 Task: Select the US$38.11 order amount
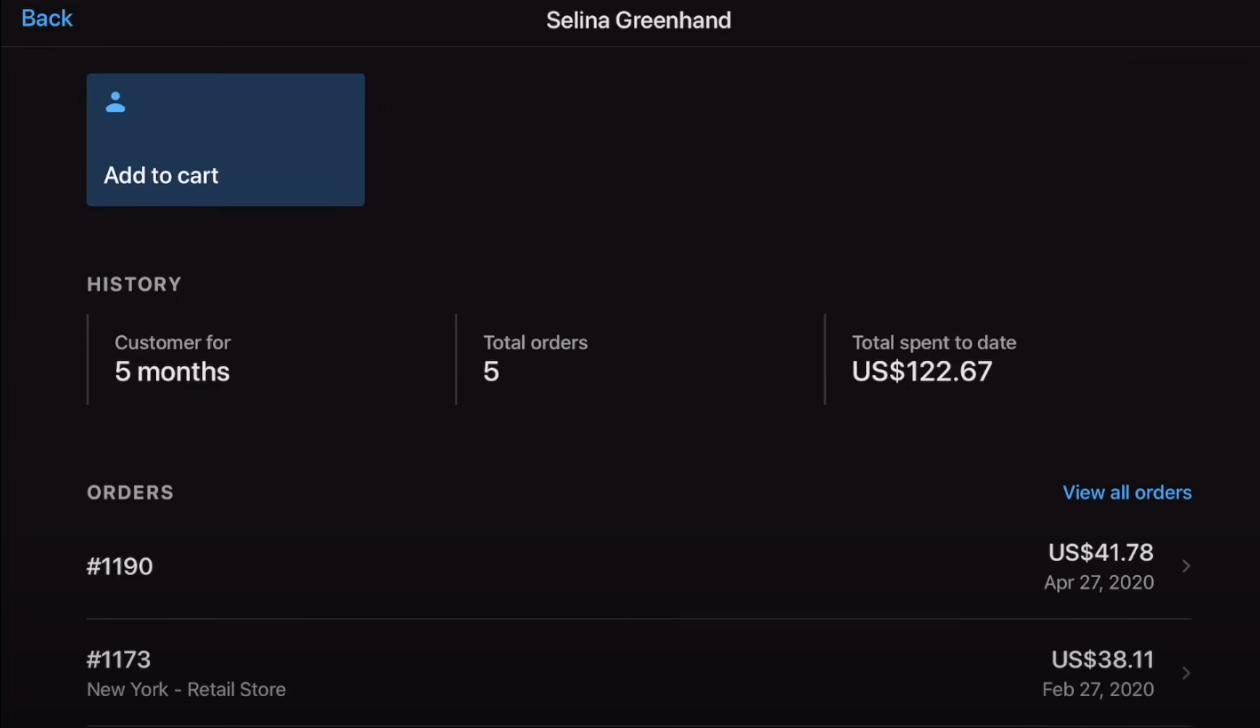[x=1102, y=659]
